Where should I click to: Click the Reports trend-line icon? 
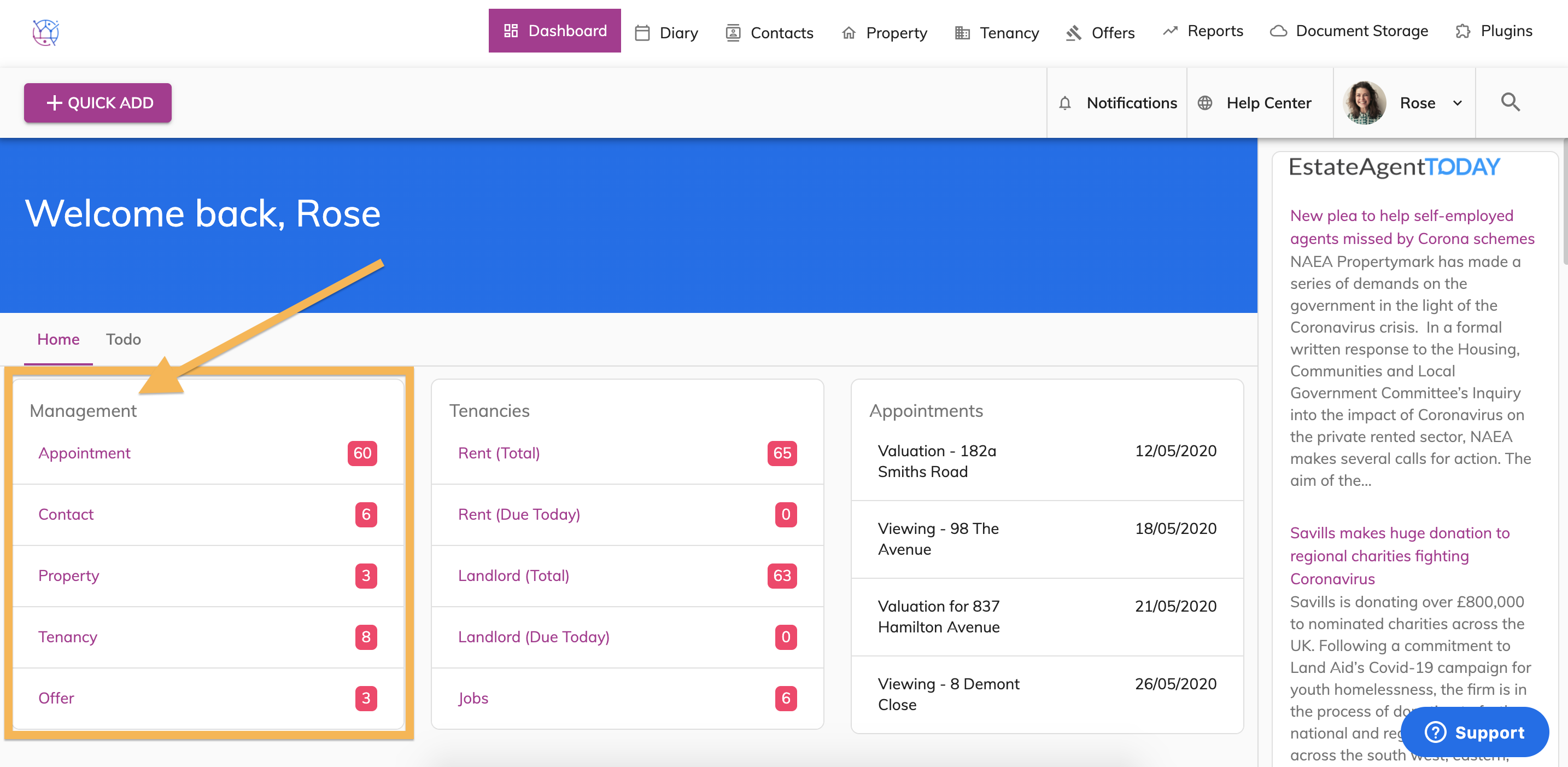[1170, 31]
